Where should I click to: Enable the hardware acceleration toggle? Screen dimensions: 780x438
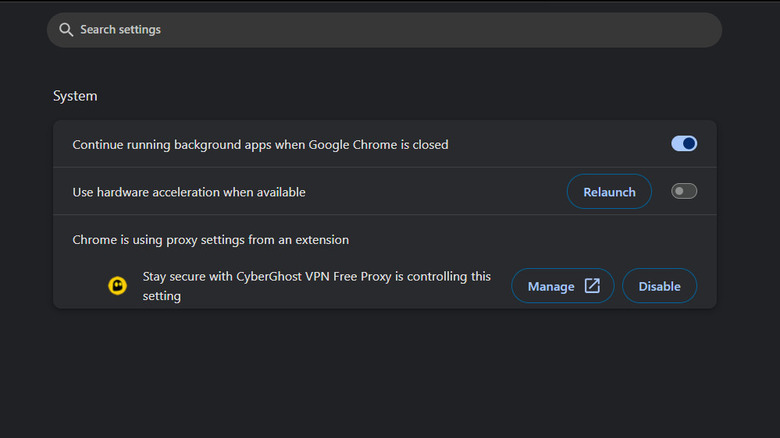(x=684, y=191)
